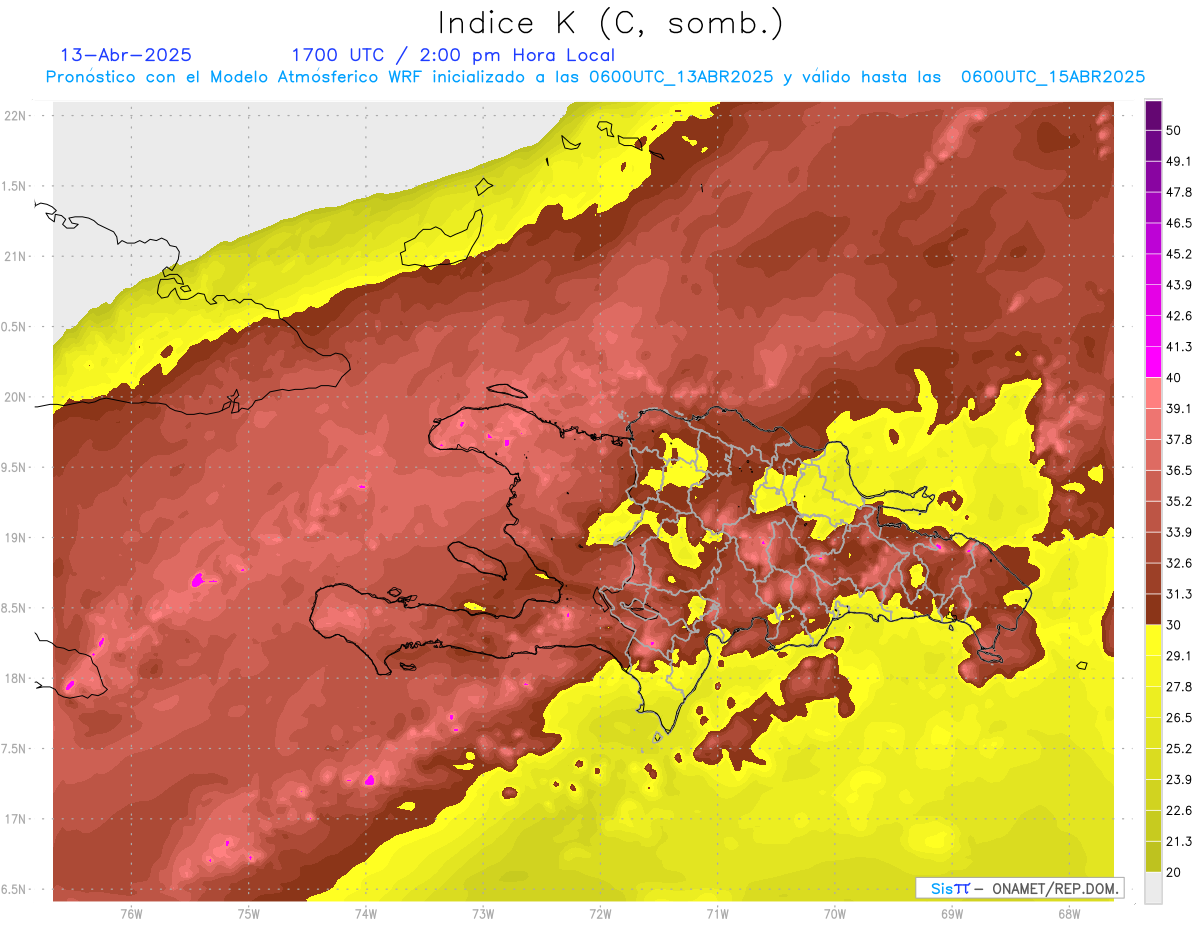Click the latitude label "19N"

click(14, 538)
